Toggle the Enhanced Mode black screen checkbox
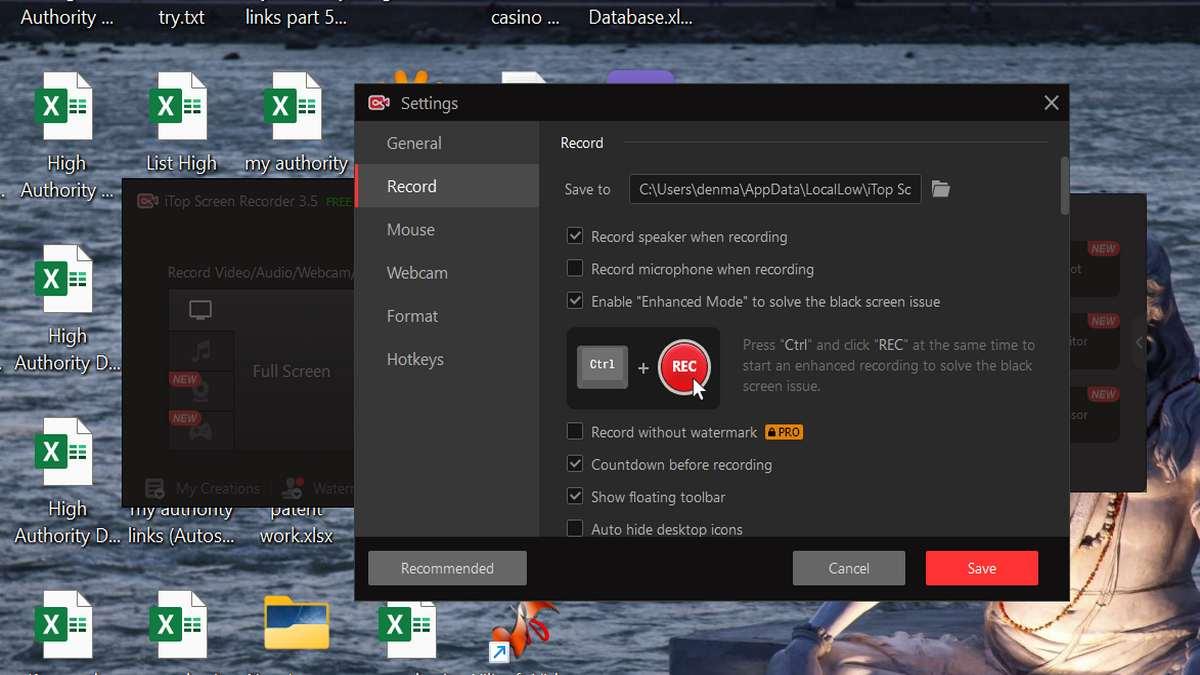The height and width of the screenshot is (675, 1200). click(575, 300)
